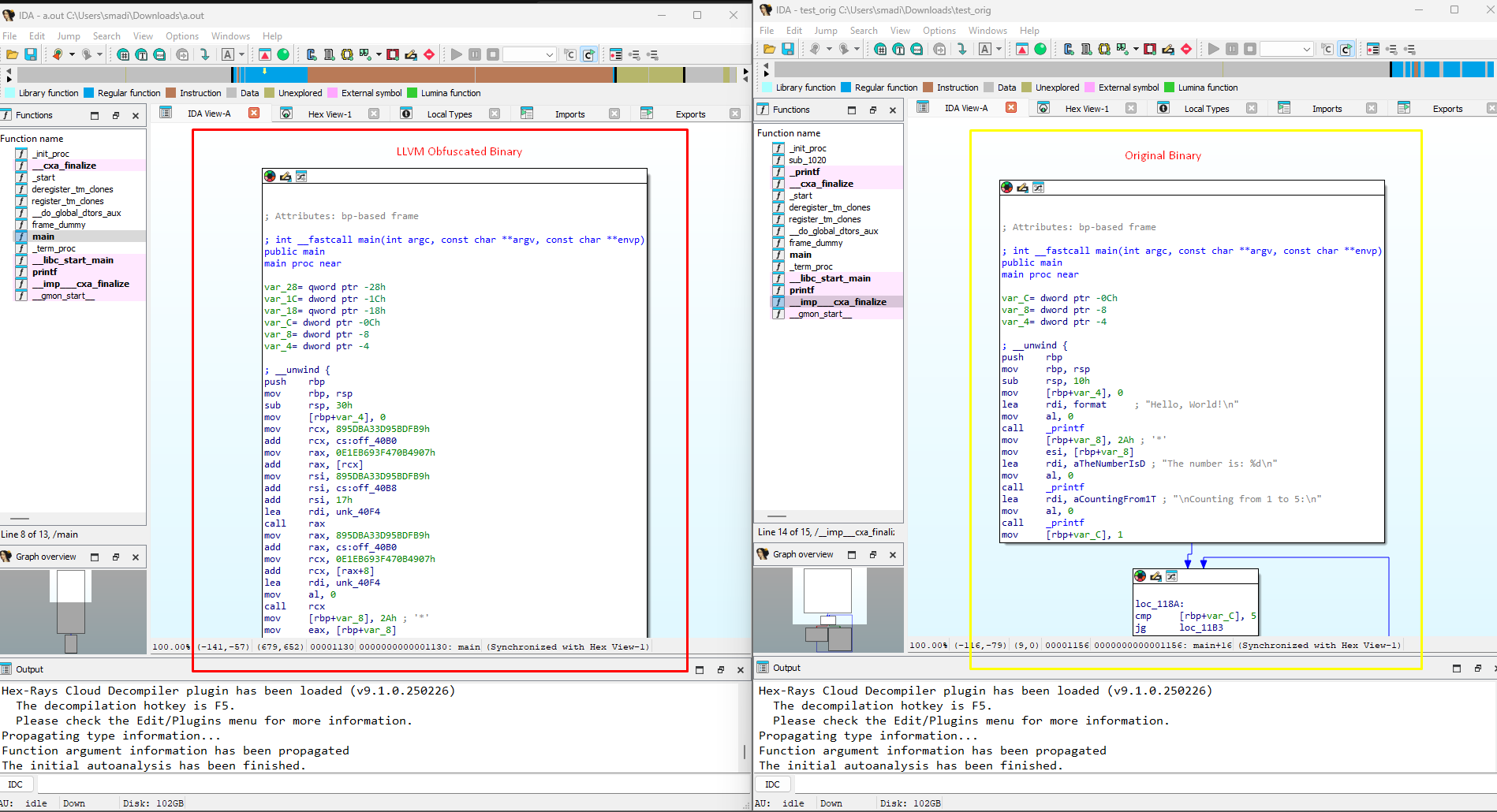Close the Functions panel in test_orig window
This screenshot has height=812, width=1497.
click(x=893, y=110)
